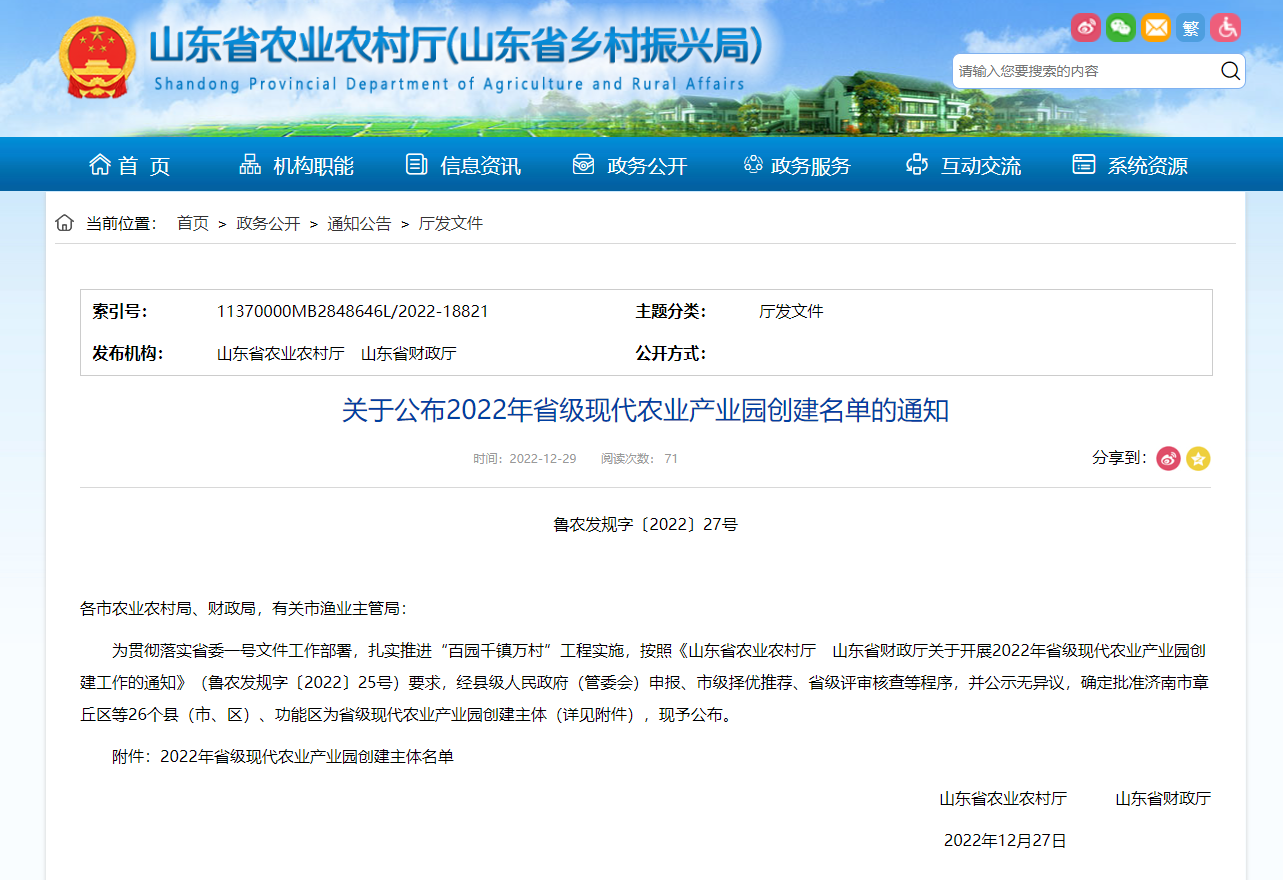Click document number 鲁农发规字〔2022〕27号
The width and height of the screenshot is (1283, 880).
[x=645, y=524]
